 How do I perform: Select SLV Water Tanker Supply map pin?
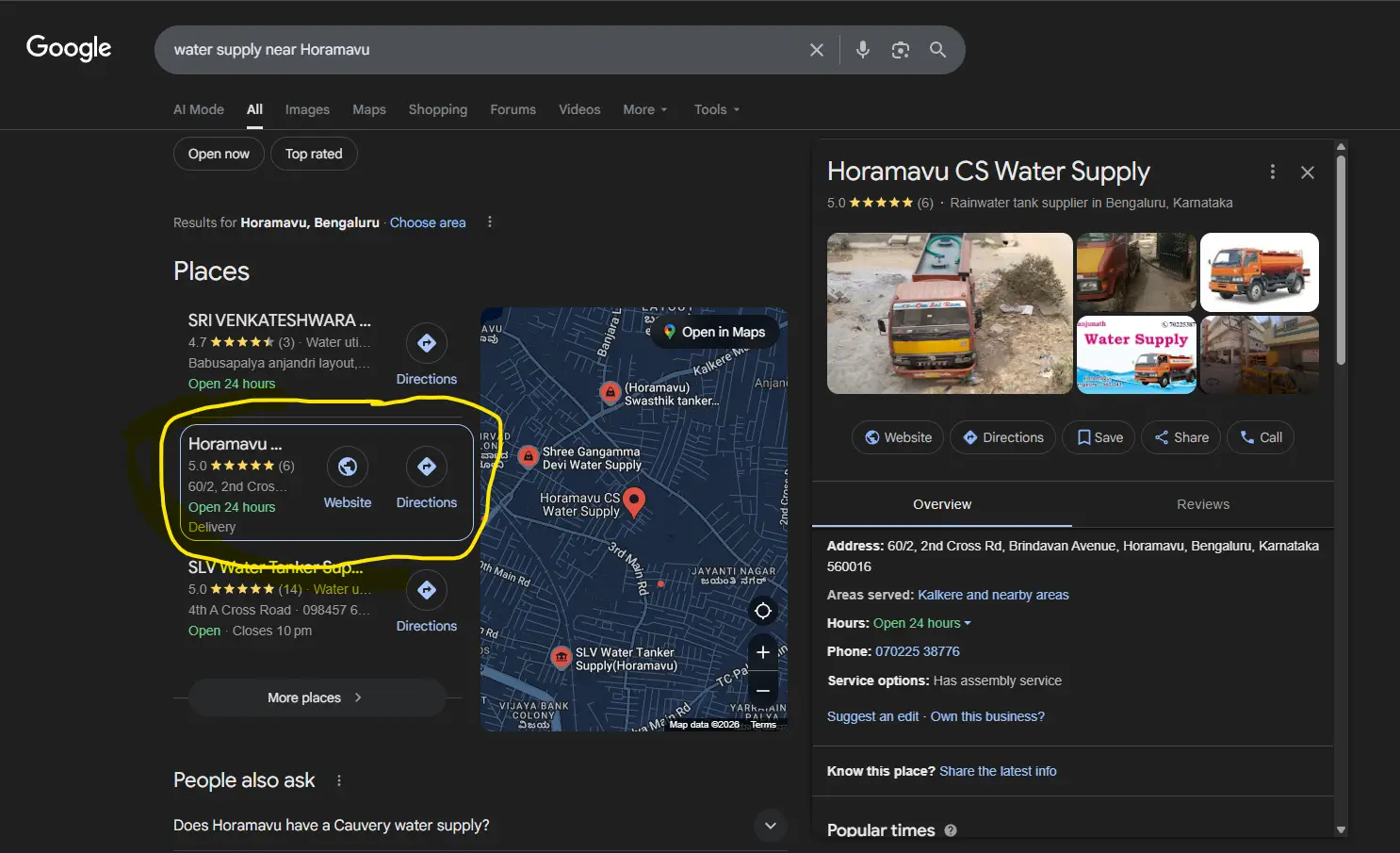(x=562, y=657)
